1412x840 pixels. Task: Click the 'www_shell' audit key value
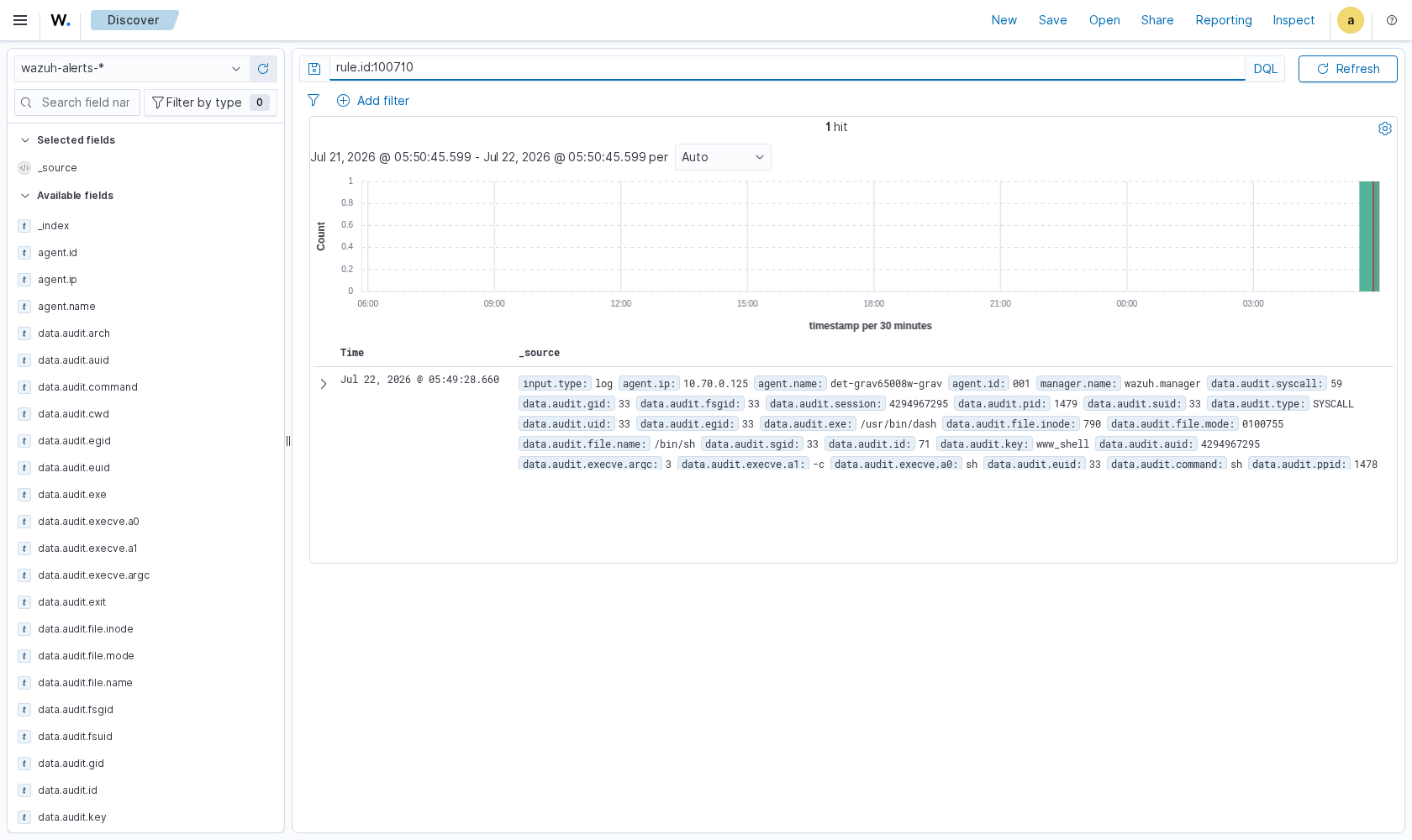(1062, 444)
